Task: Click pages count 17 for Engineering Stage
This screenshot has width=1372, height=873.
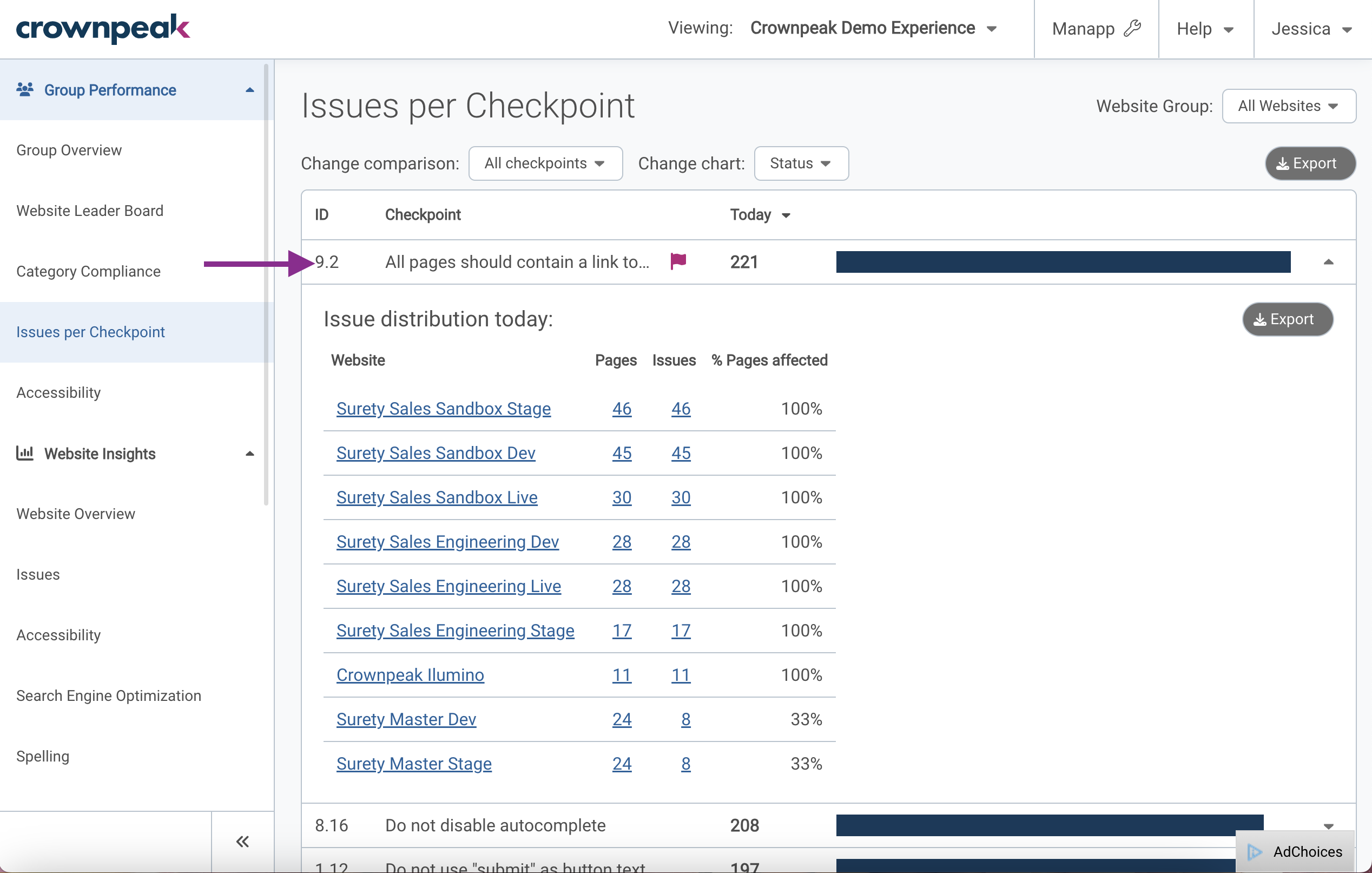Action: (x=622, y=631)
